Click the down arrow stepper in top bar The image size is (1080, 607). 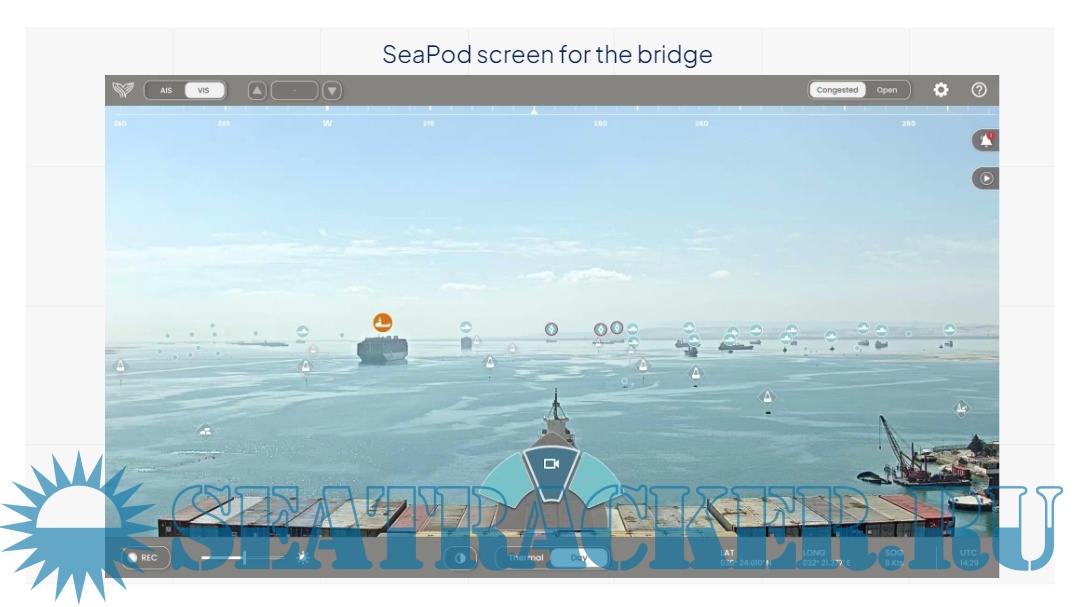[x=332, y=90]
